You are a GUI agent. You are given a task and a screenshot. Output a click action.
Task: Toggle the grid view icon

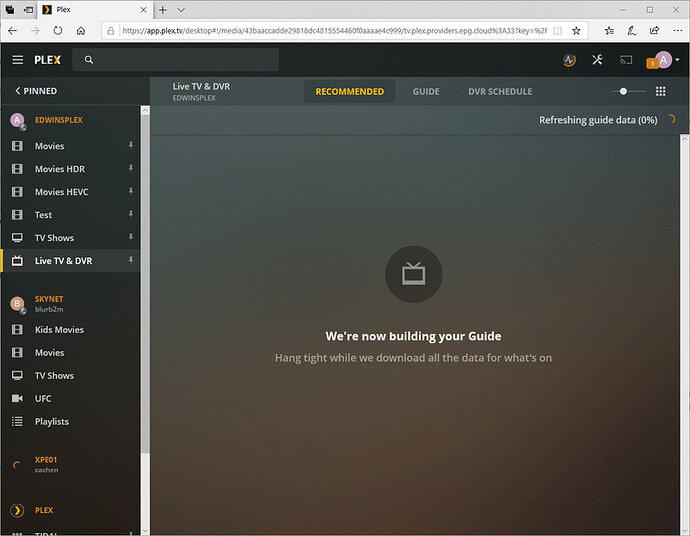(x=661, y=91)
